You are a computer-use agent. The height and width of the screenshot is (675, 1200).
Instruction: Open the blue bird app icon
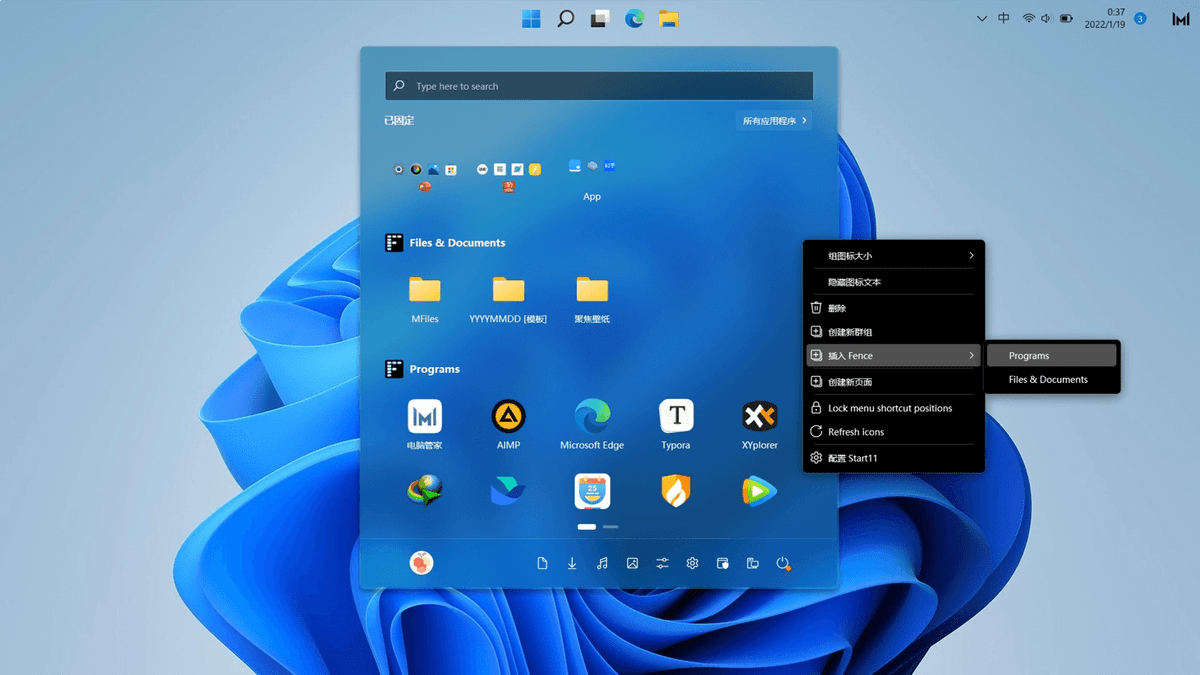click(508, 491)
